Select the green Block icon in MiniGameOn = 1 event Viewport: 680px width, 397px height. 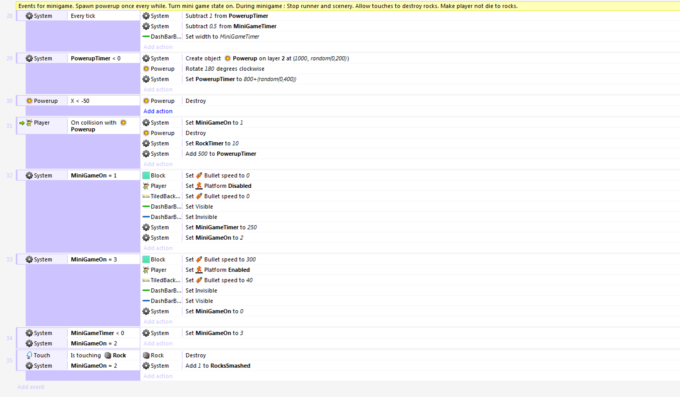pyautogui.click(x=146, y=175)
